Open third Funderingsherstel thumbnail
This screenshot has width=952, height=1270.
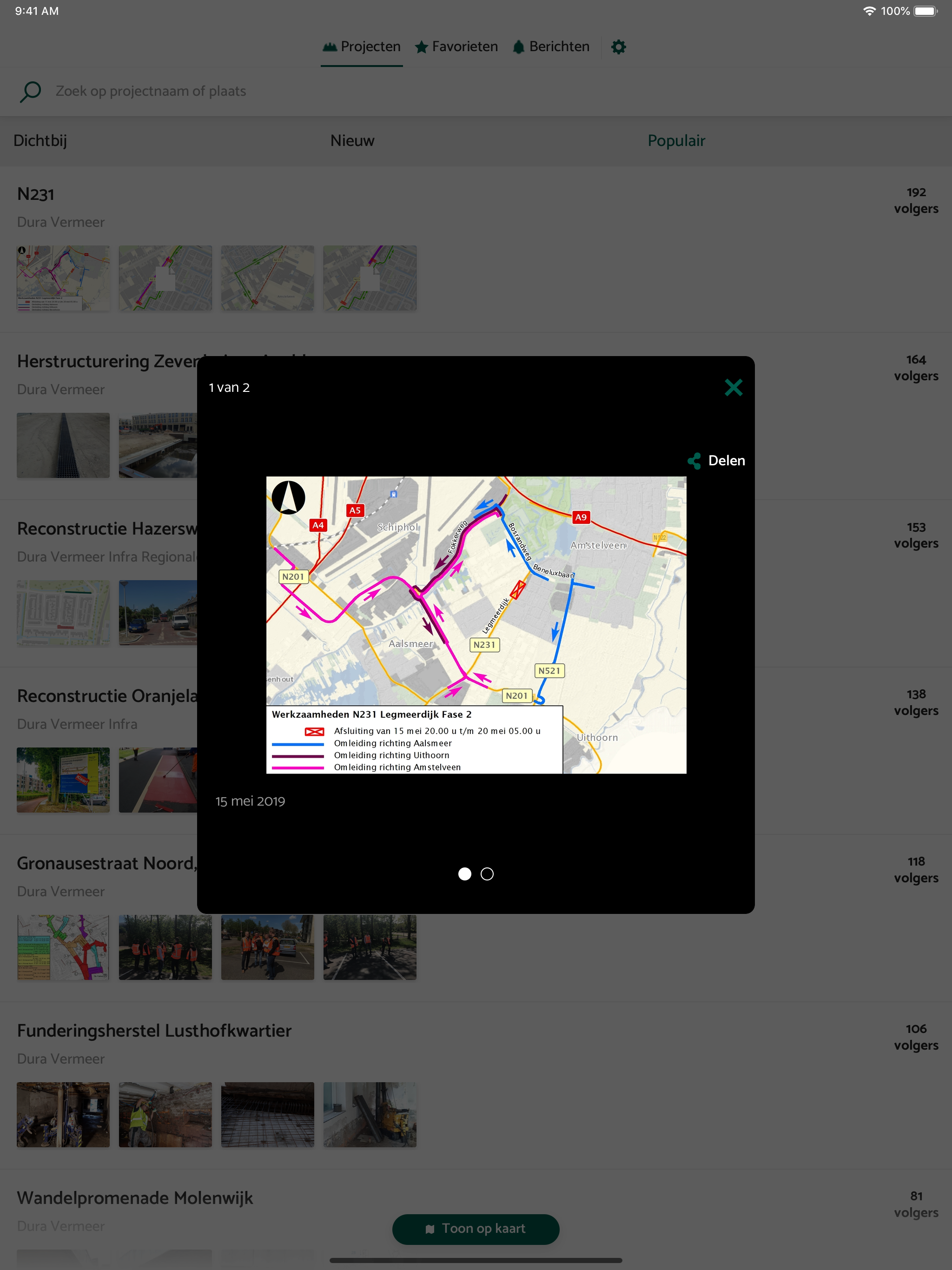268,1114
